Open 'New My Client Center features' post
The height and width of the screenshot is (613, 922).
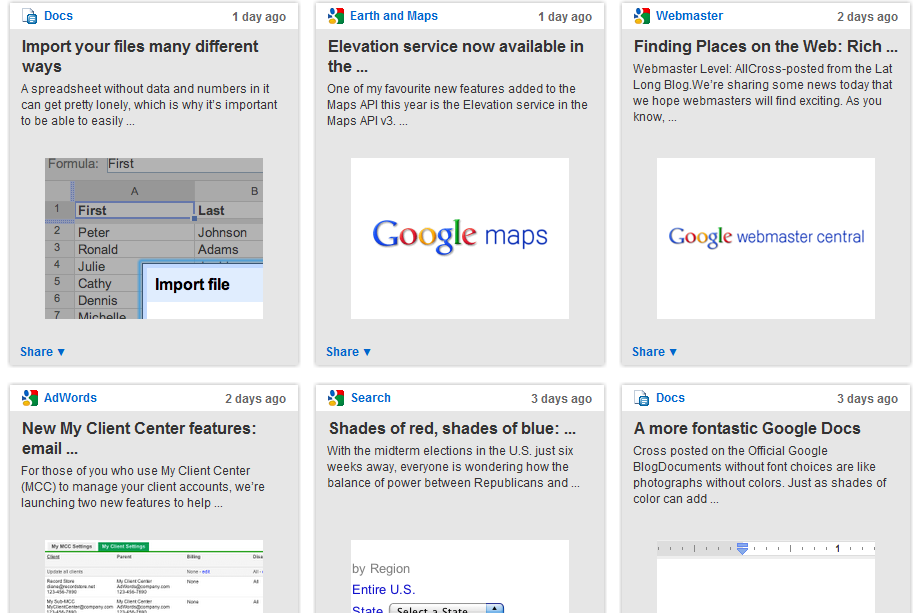(x=139, y=438)
